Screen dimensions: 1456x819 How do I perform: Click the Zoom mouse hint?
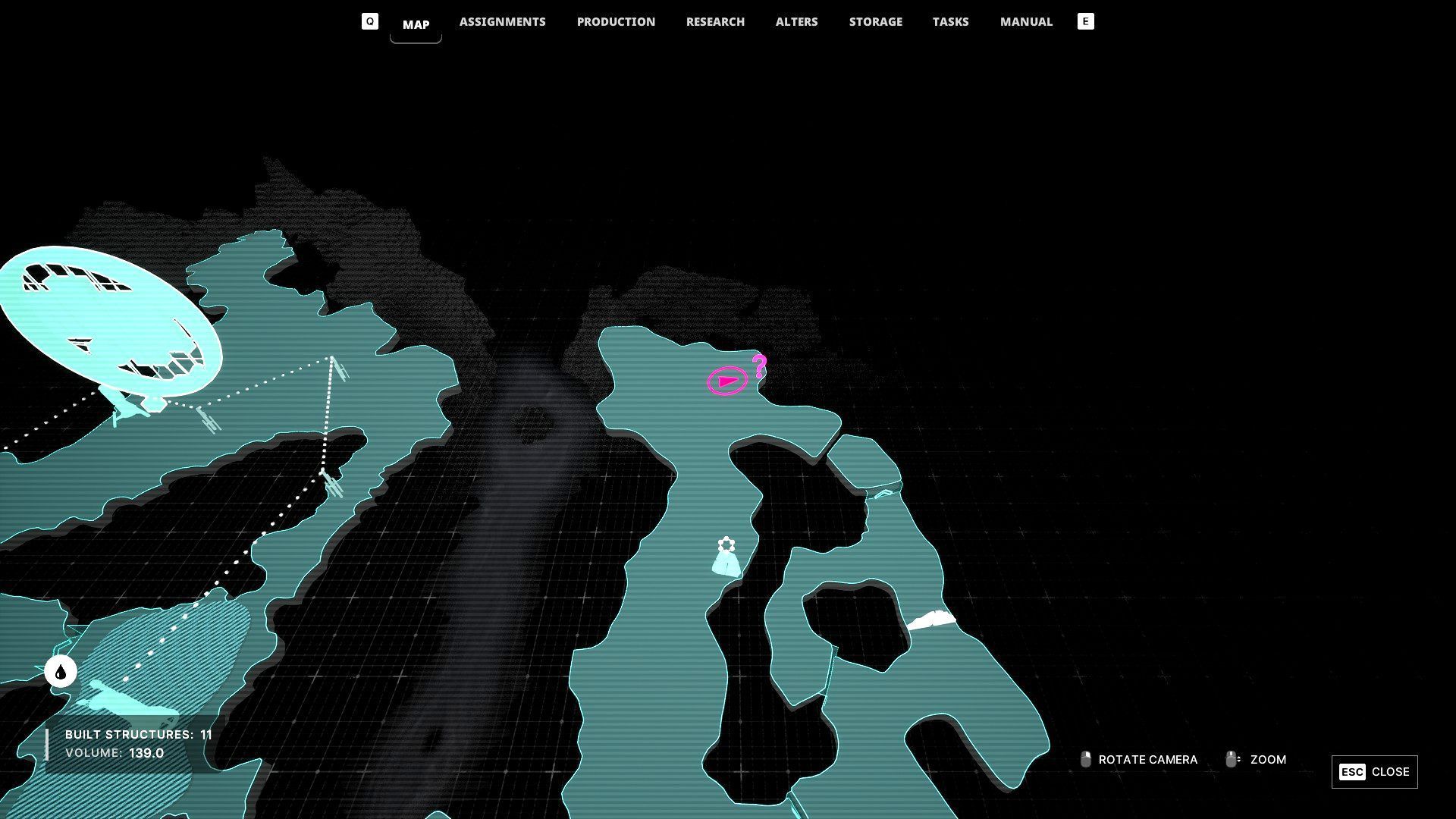point(1257,760)
